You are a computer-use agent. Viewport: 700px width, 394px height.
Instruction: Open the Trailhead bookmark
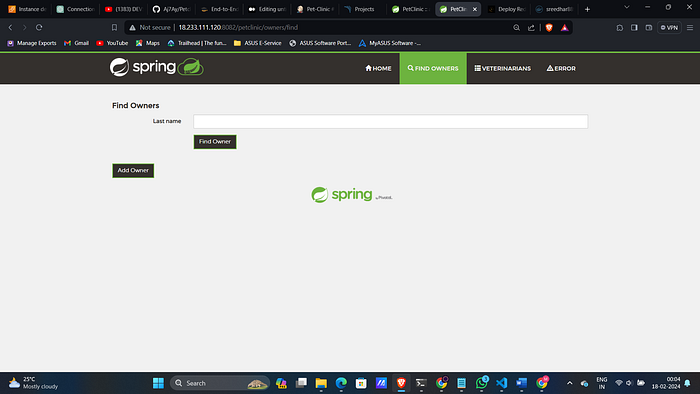(197, 43)
